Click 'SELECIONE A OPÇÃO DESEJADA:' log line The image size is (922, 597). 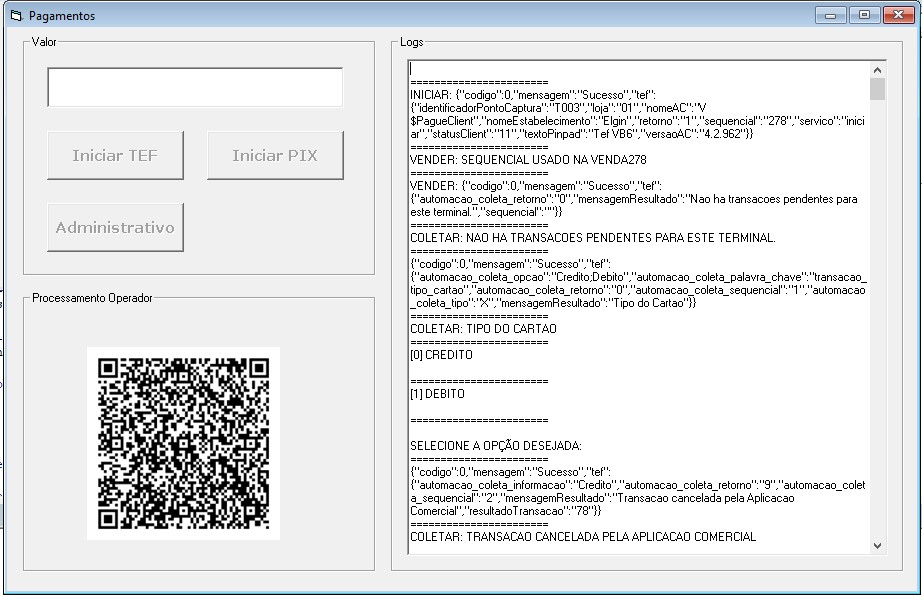[x=496, y=446]
